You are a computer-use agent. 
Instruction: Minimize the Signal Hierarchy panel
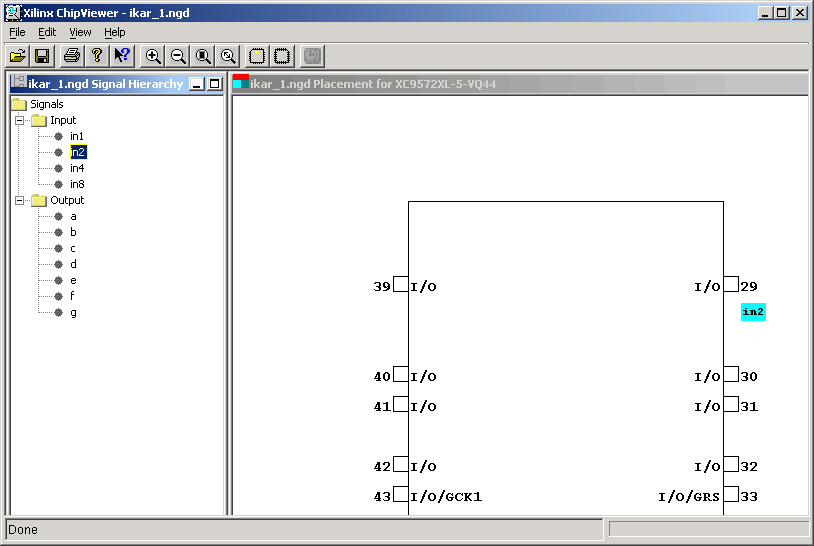(197, 84)
